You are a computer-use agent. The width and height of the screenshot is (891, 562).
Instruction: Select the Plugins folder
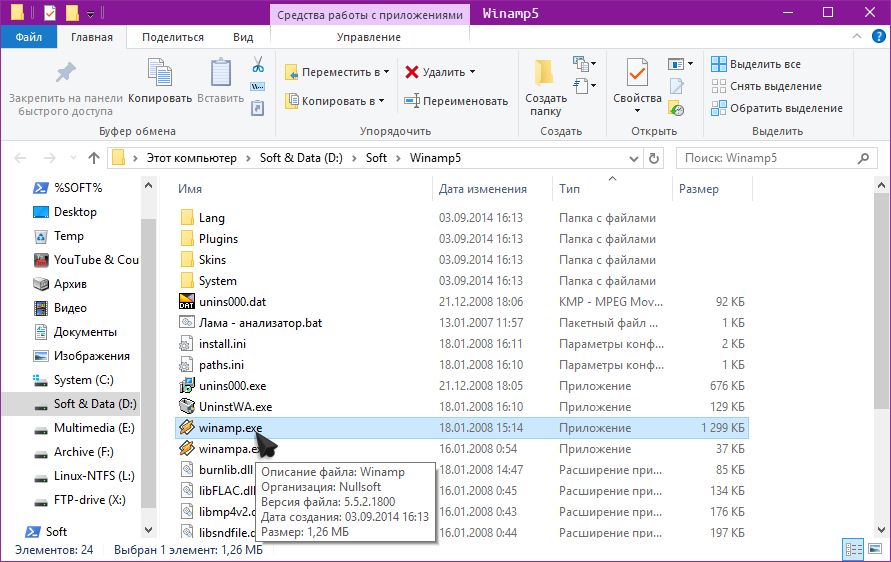218,239
